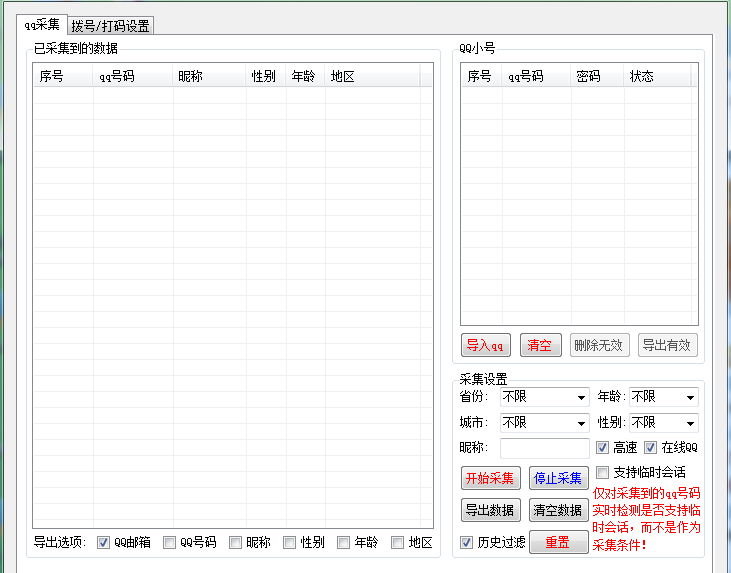Open the 性别 filter dropdown
731x573 pixels.
click(663, 423)
